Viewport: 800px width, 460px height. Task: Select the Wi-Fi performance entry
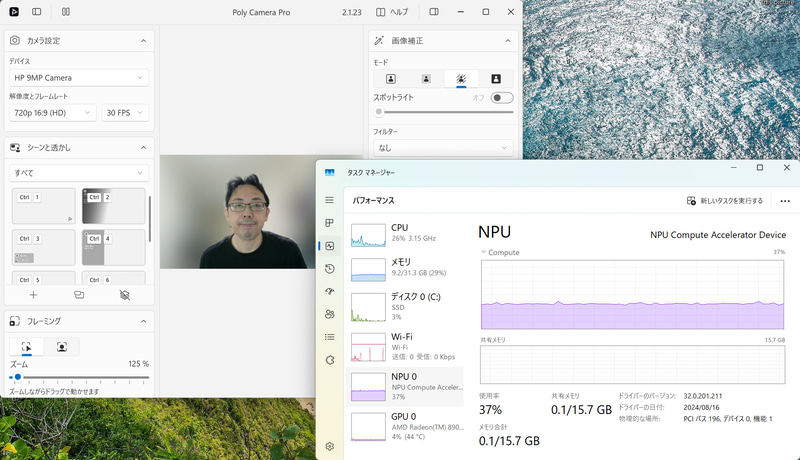405,346
